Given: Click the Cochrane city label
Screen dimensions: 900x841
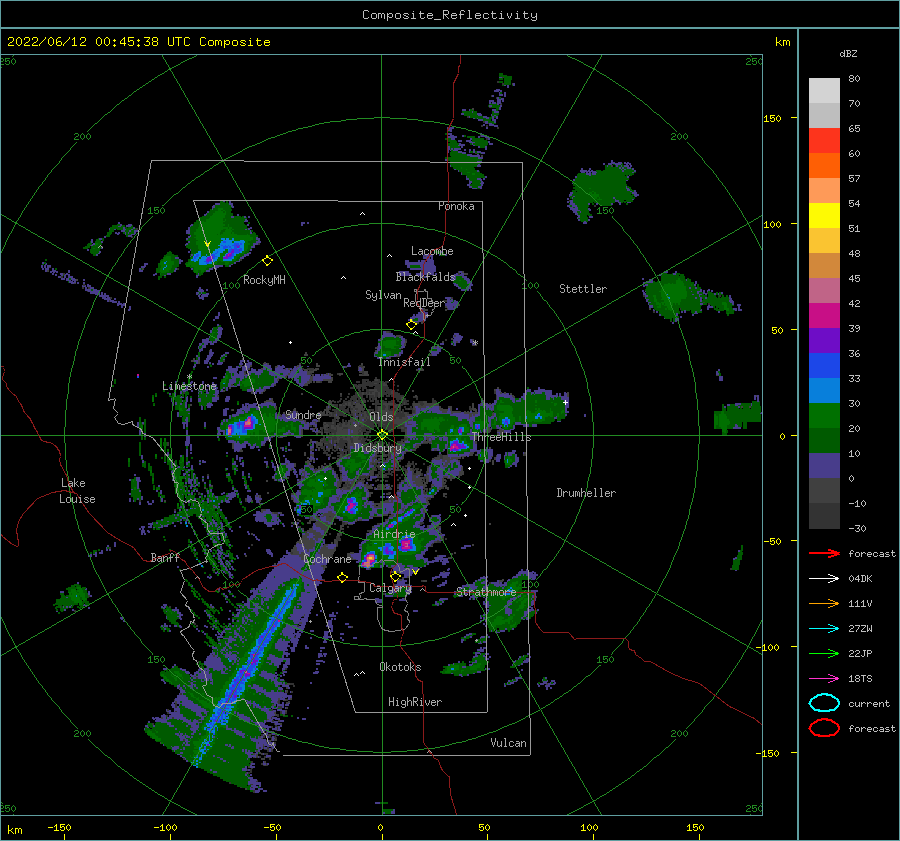Looking at the screenshot, I should [x=327, y=559].
